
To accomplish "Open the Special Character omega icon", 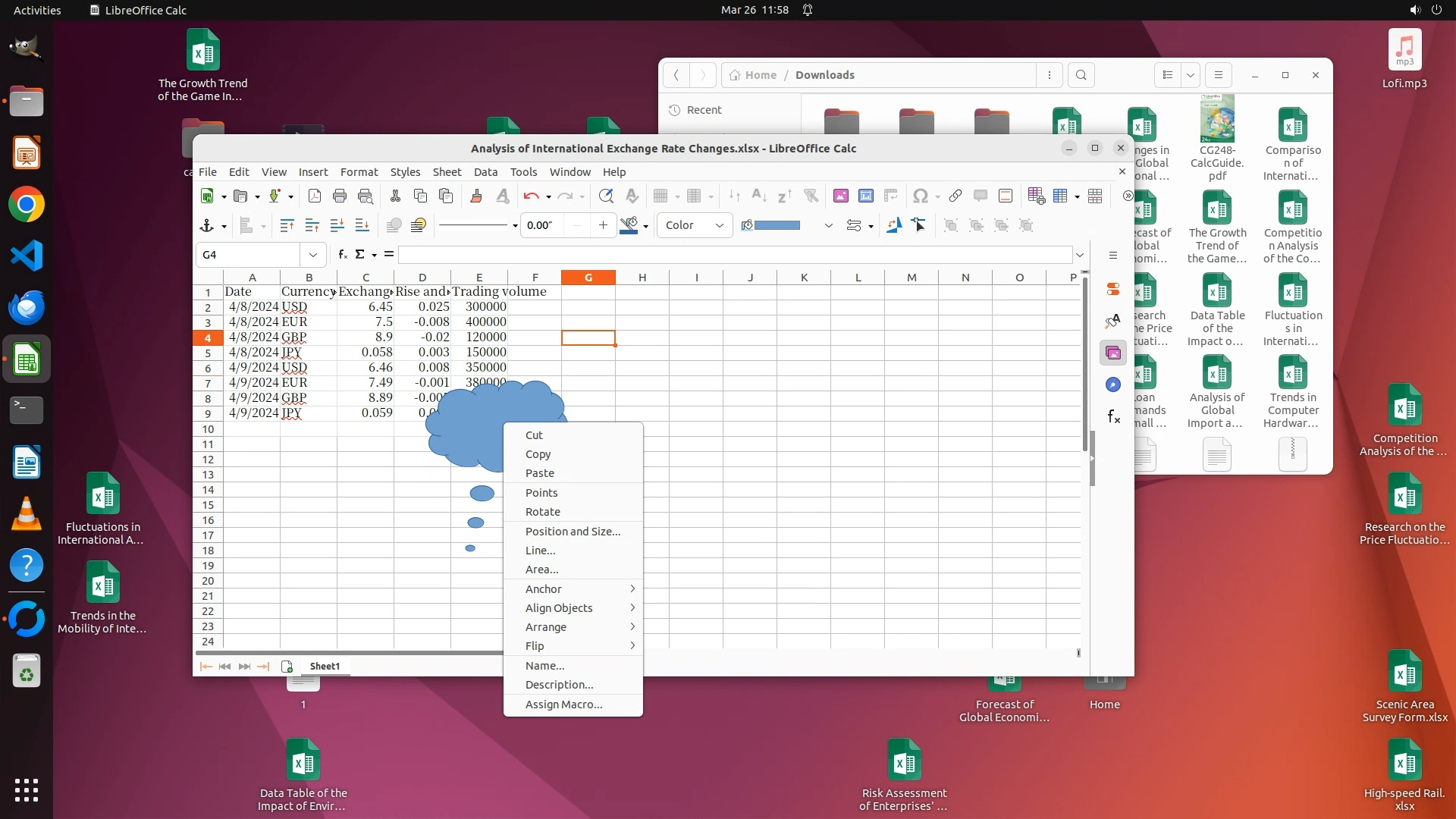I will click(920, 196).
